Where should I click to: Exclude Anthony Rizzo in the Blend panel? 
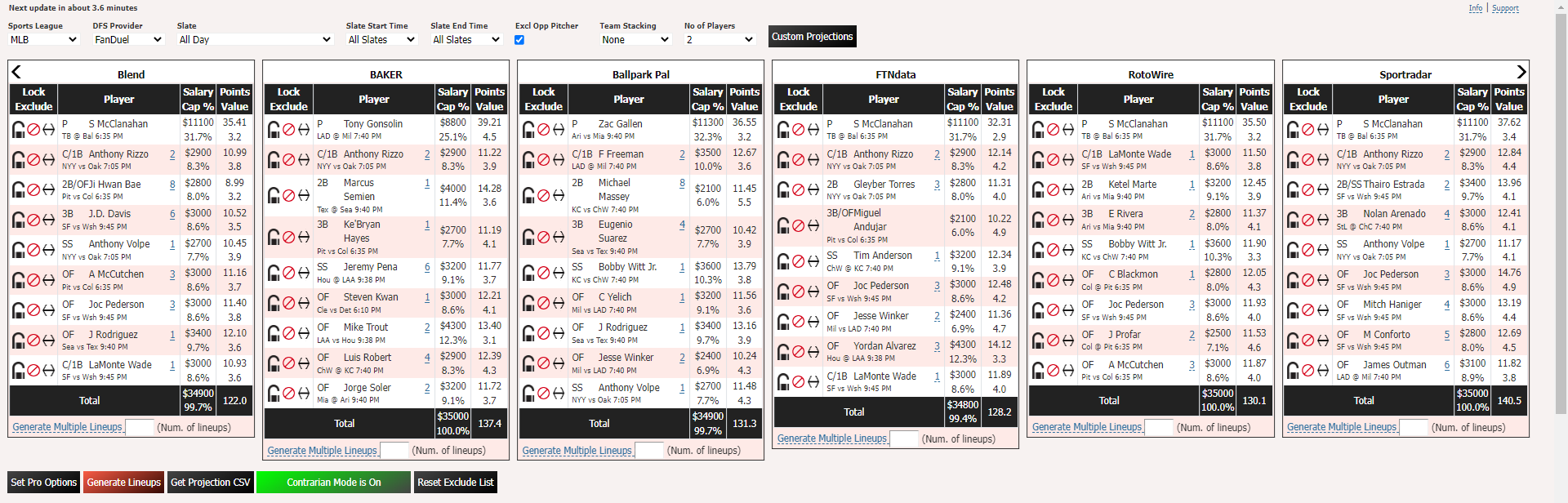tap(33, 159)
